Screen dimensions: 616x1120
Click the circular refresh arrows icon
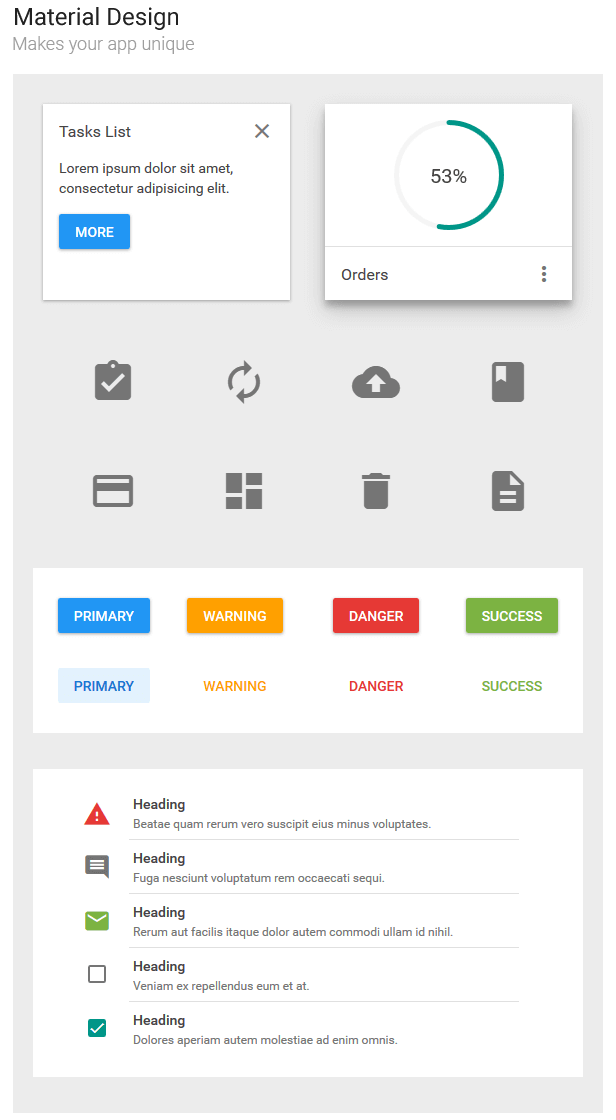[244, 382]
